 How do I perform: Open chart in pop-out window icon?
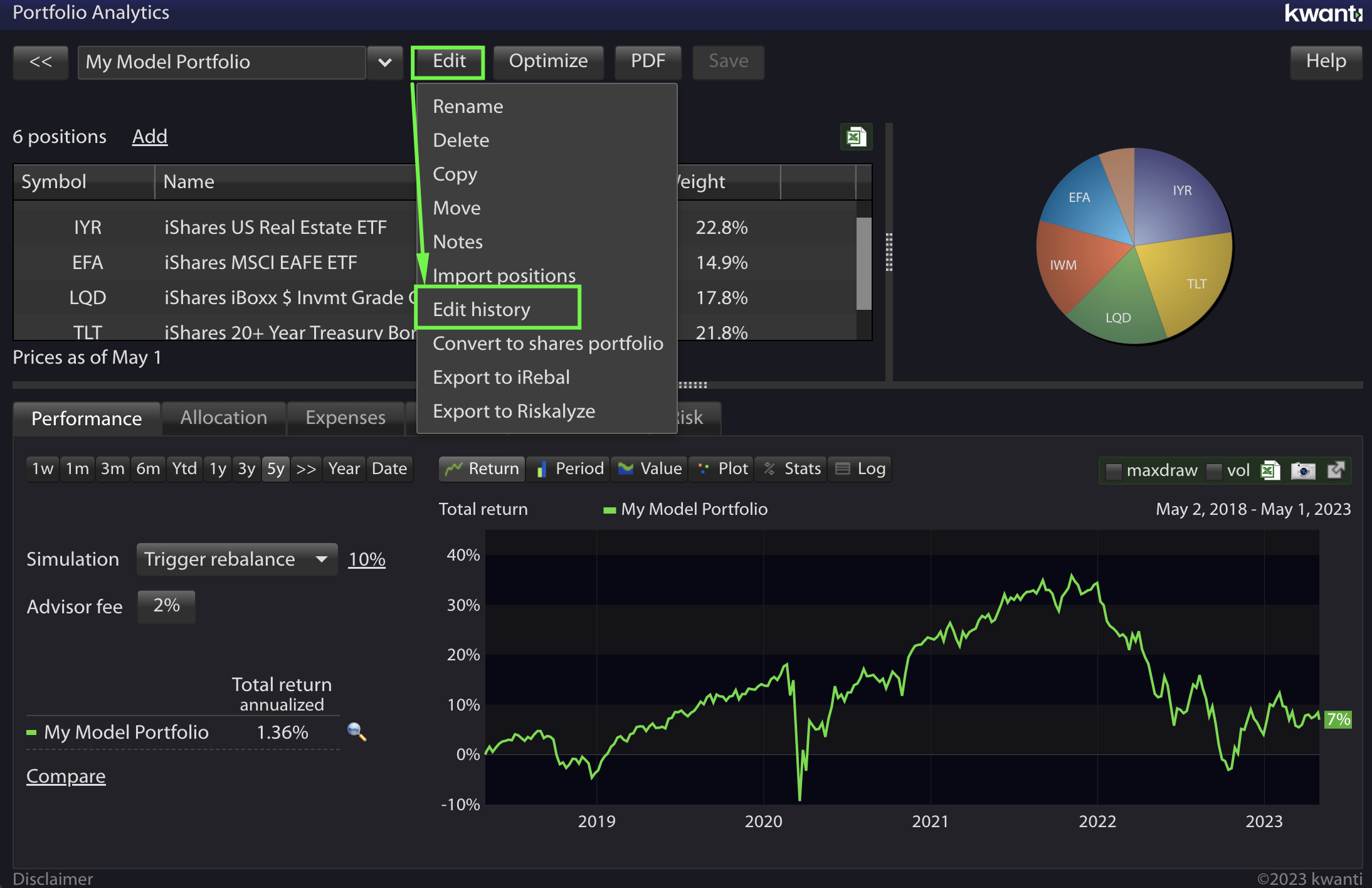1336,470
